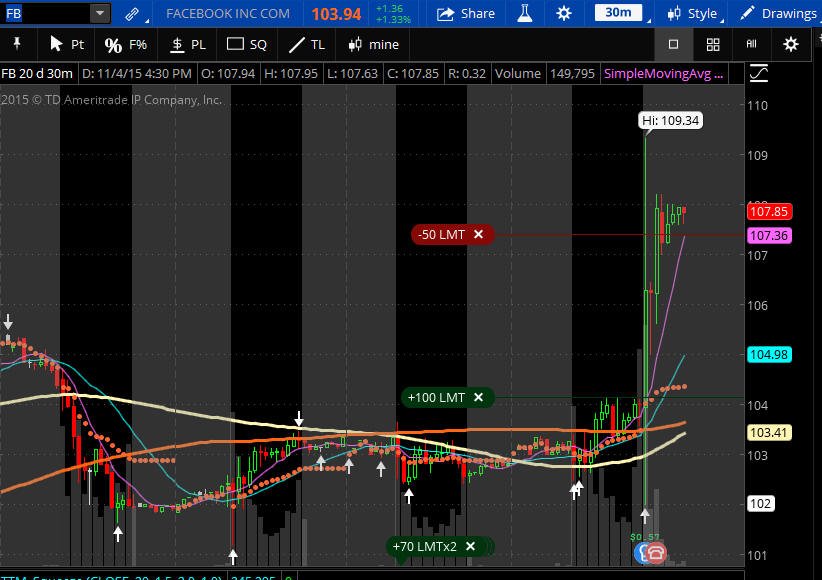Click the paperclip link icon

point(132,14)
